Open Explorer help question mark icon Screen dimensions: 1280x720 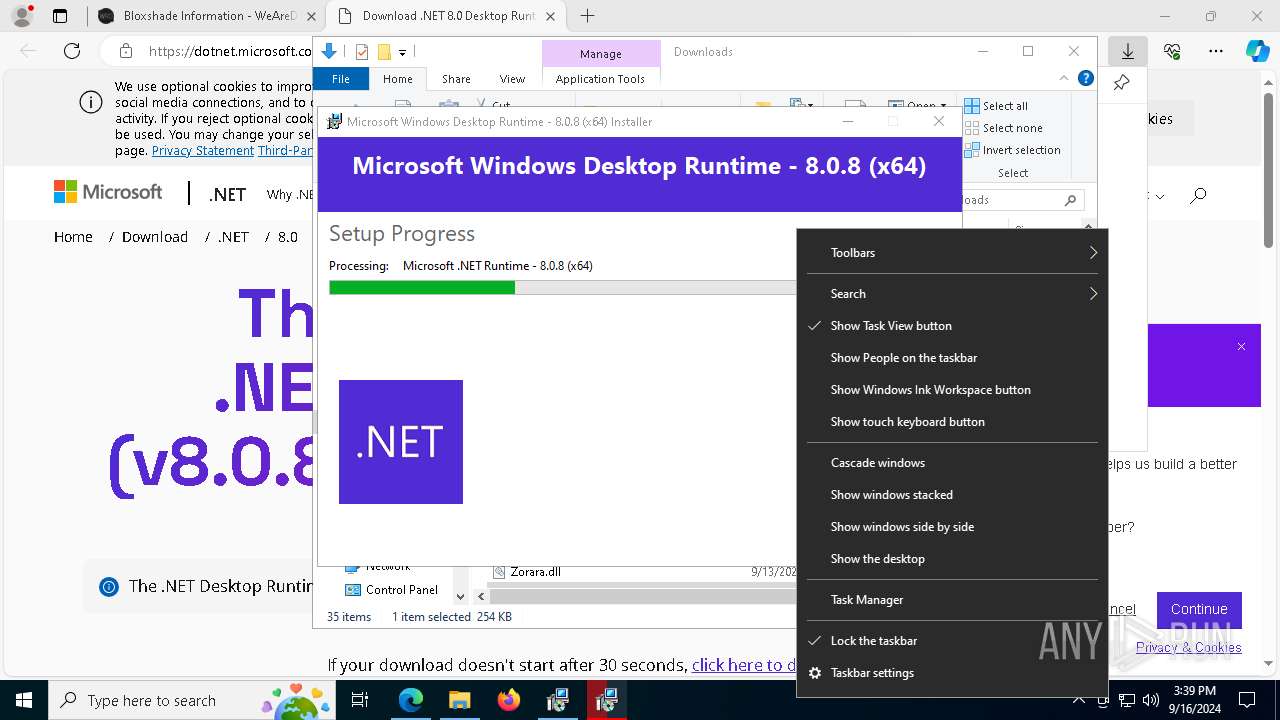pyautogui.click(x=1085, y=78)
